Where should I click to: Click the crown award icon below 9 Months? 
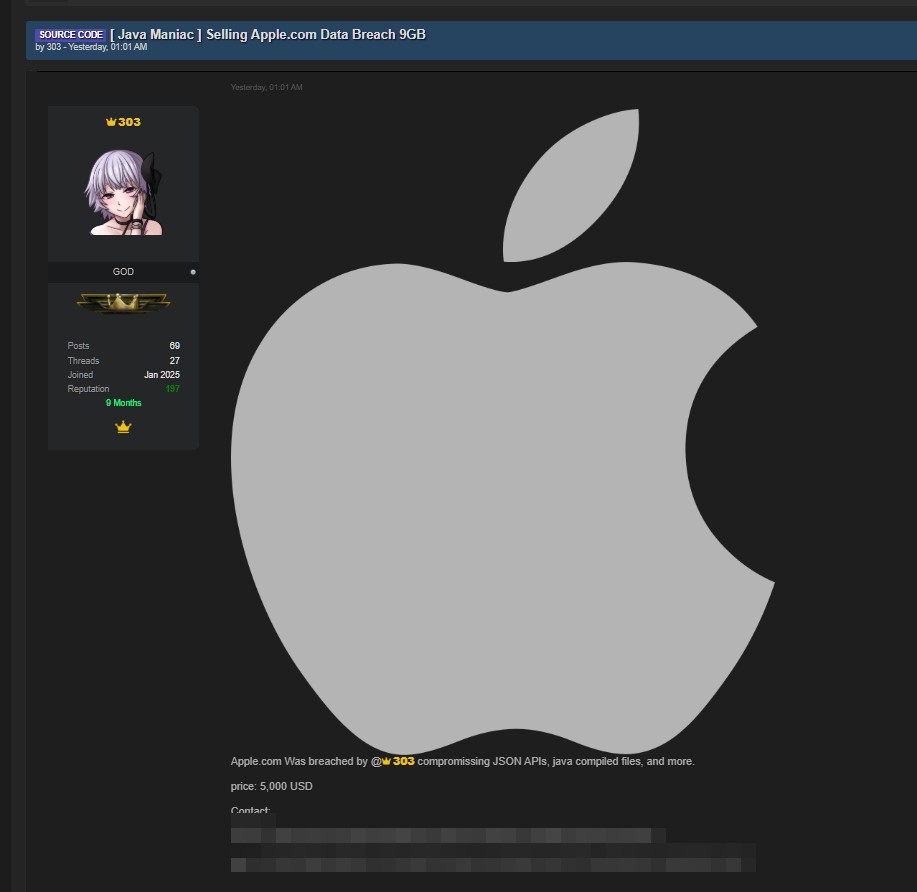click(x=123, y=427)
